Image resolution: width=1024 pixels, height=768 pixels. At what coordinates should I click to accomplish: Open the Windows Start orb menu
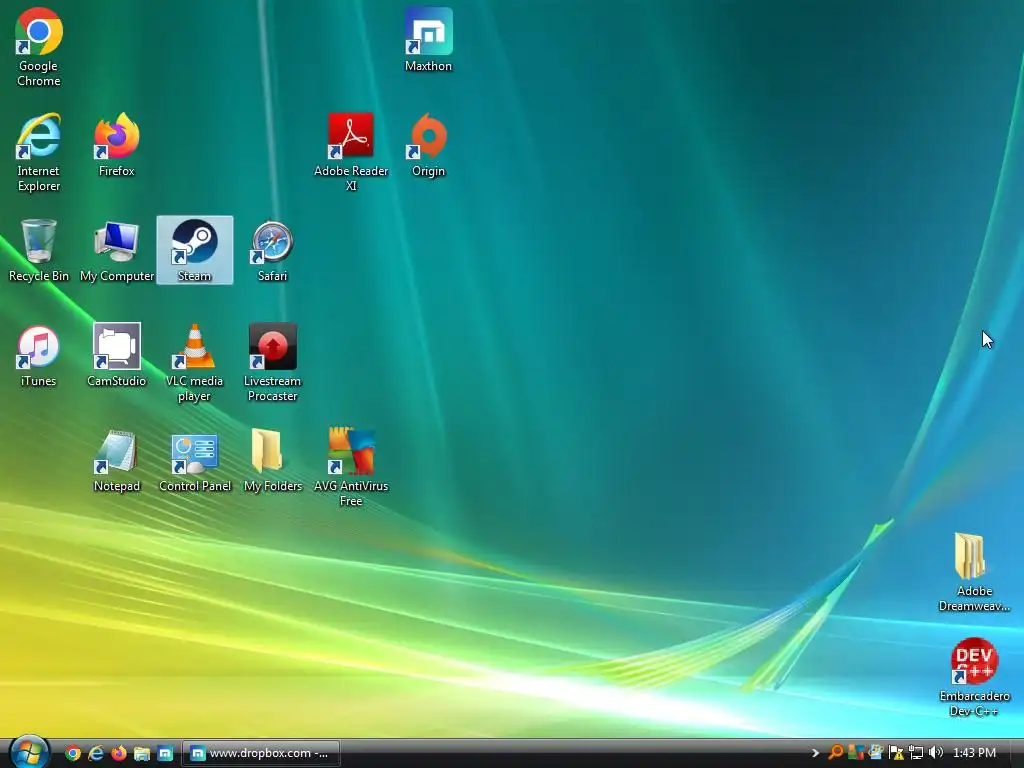pos(29,752)
